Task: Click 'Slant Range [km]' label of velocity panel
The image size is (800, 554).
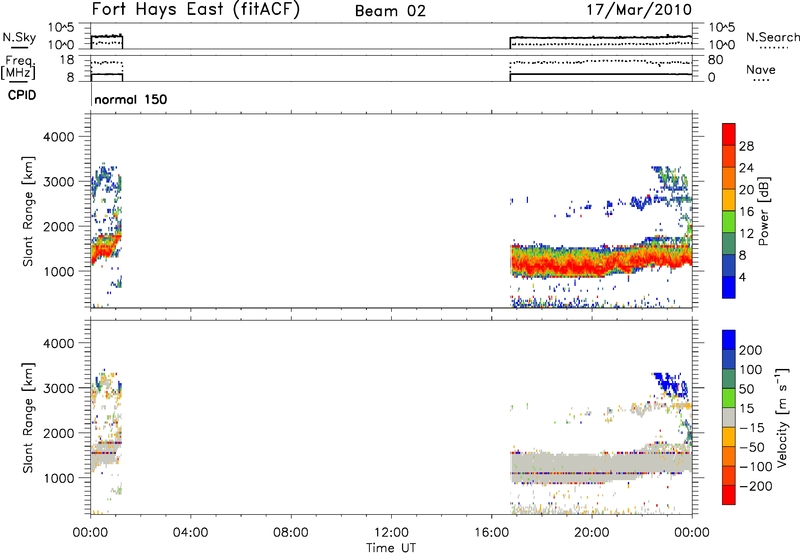Action: (28, 418)
